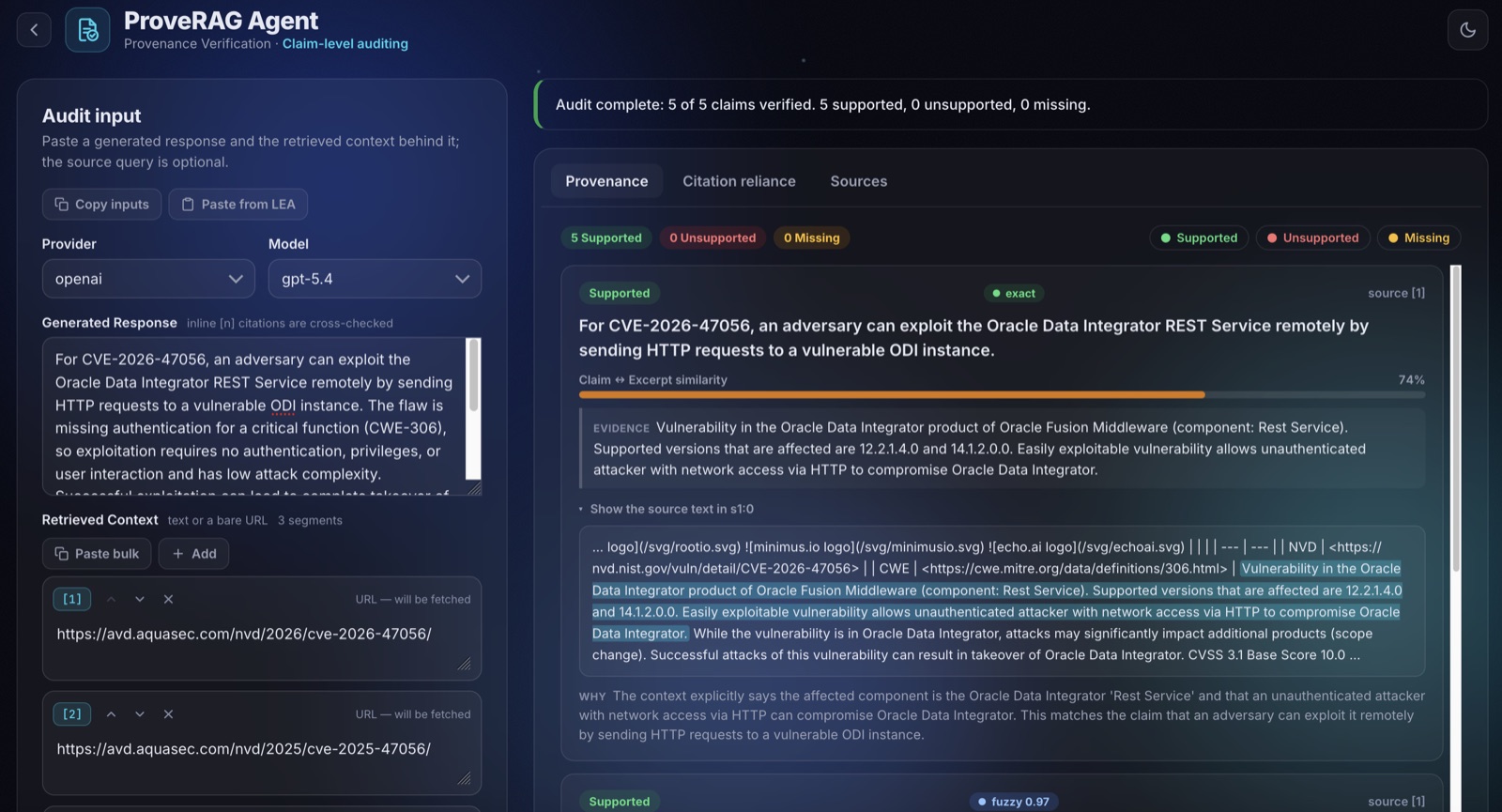
Task: Click the highlighted source excerpt text
Action: 997,601
